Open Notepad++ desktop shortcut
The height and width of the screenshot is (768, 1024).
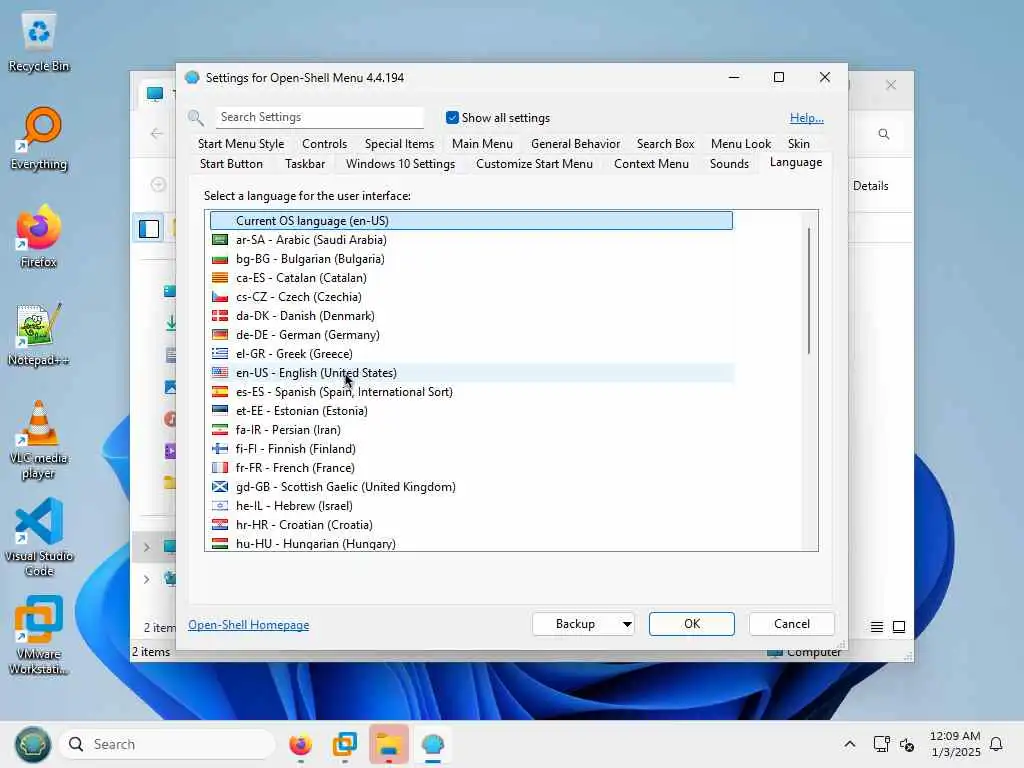39,334
